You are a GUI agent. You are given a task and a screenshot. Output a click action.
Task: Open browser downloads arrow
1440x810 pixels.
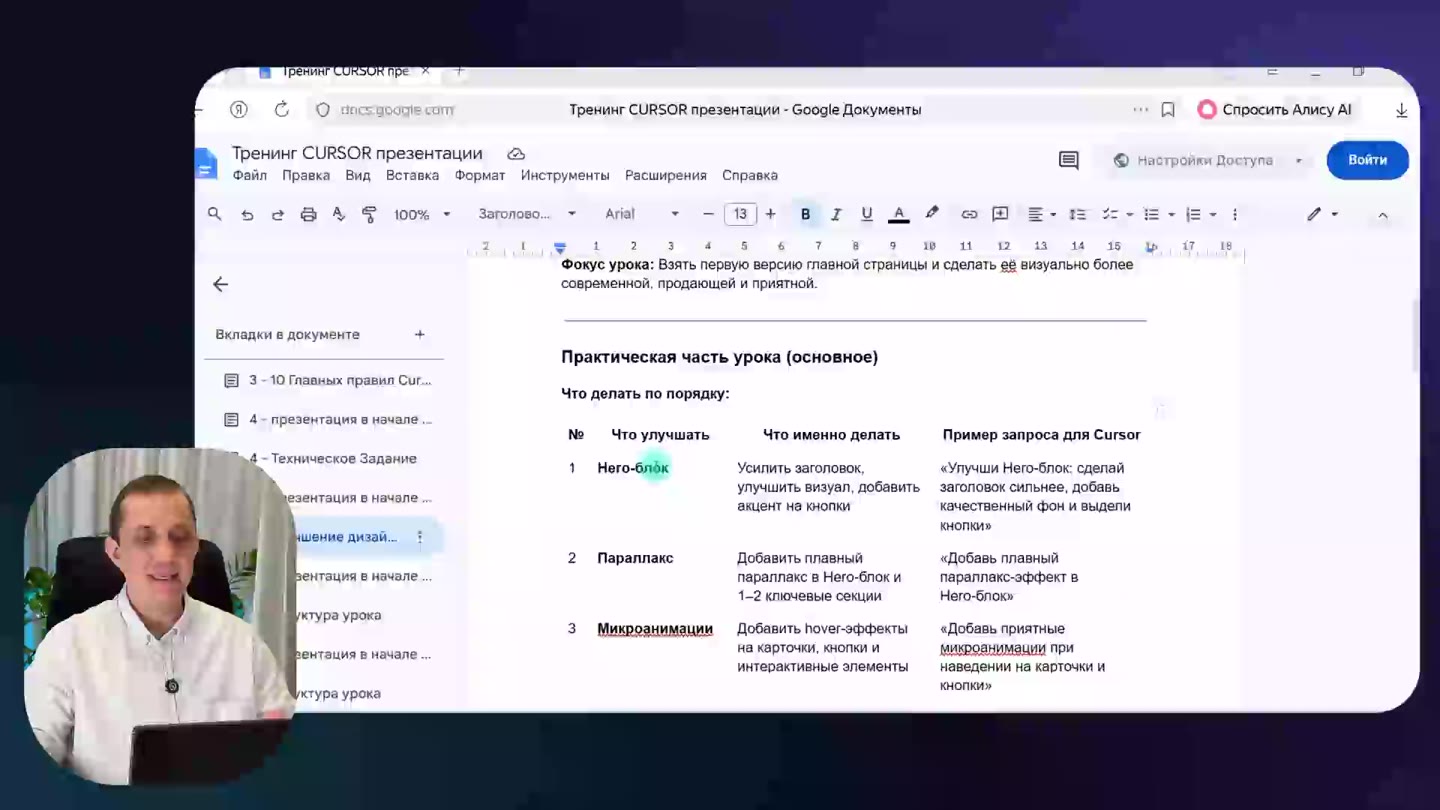click(x=1402, y=110)
